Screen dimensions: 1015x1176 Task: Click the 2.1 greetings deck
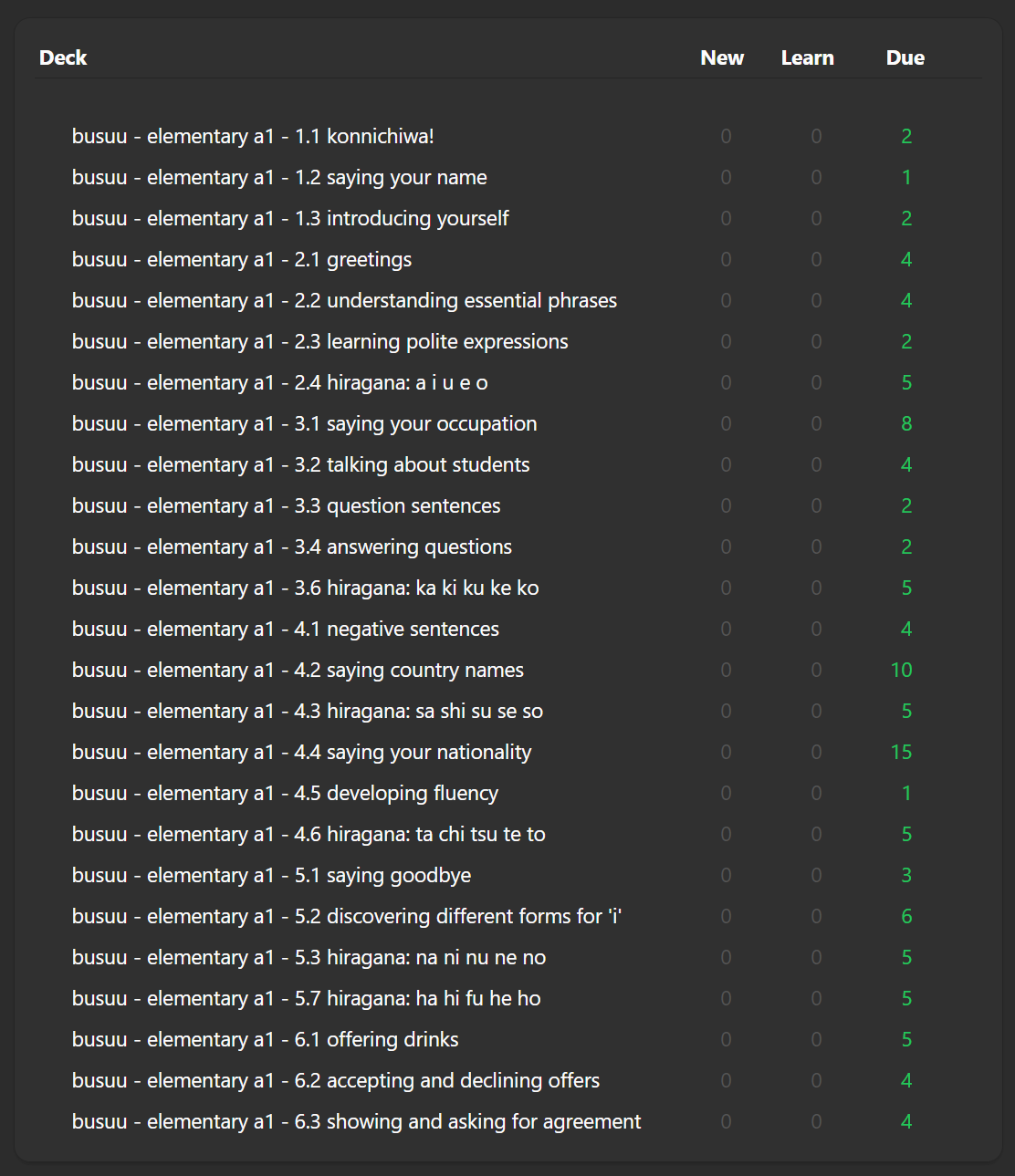coord(242,260)
